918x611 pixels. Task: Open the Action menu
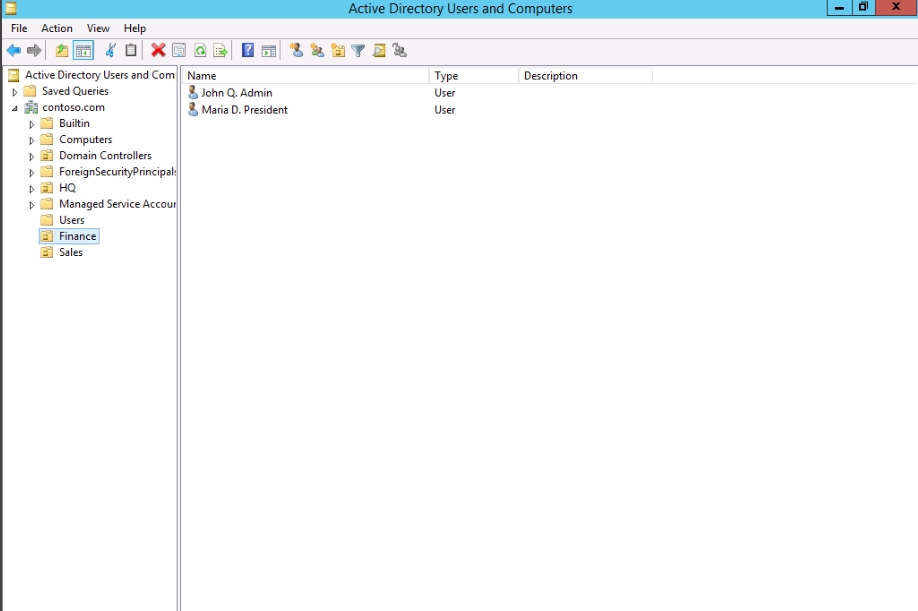57,28
